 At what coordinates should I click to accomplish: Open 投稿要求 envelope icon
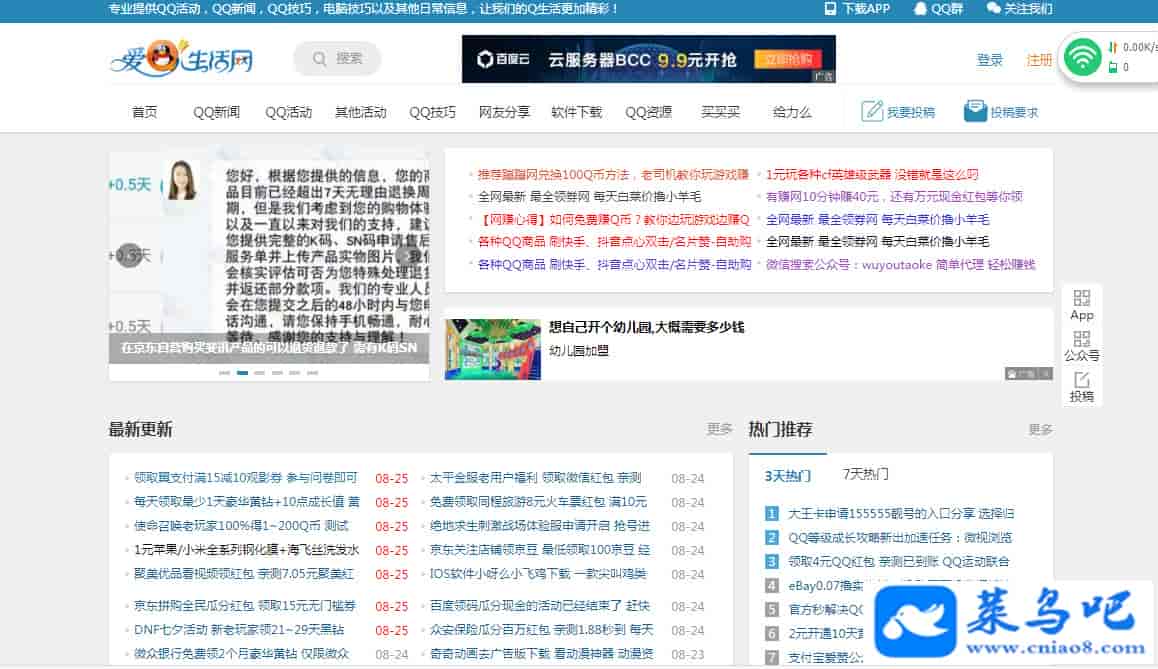click(x=975, y=111)
